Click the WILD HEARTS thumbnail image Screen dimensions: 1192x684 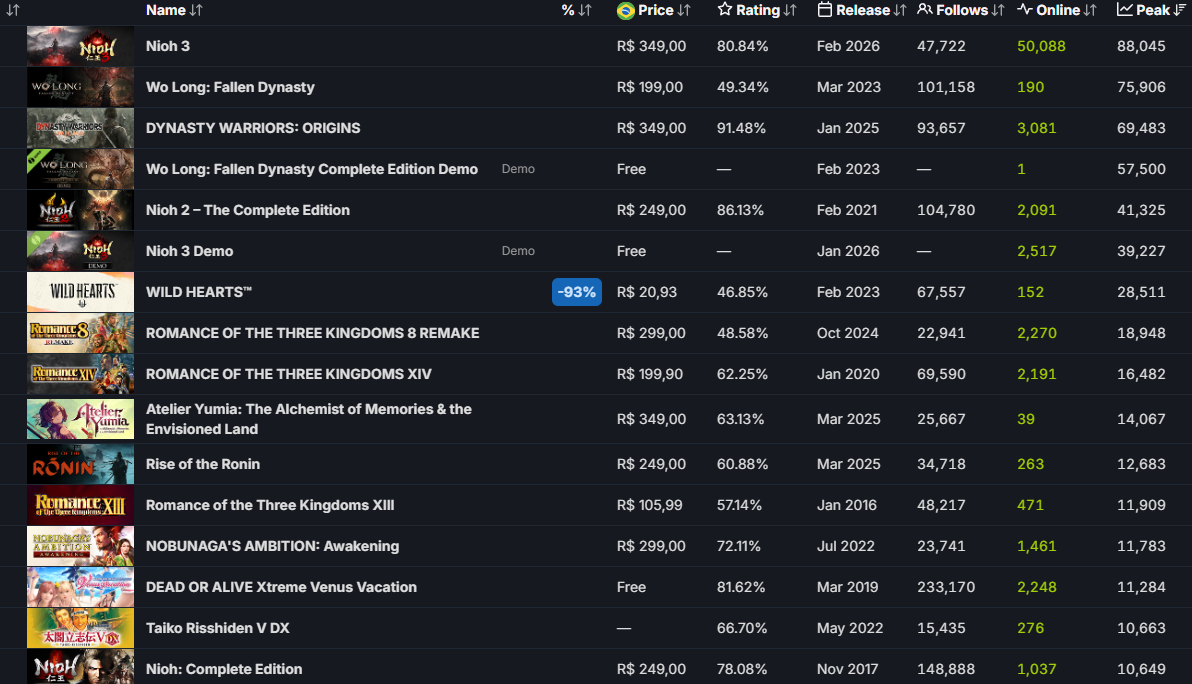(80, 292)
